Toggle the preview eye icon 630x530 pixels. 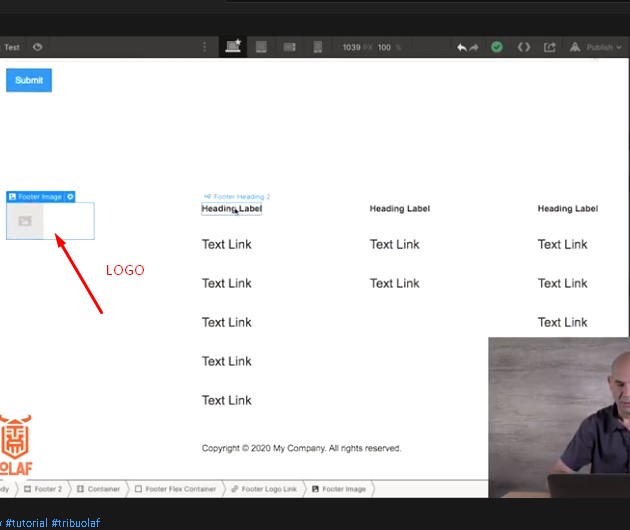point(37,47)
